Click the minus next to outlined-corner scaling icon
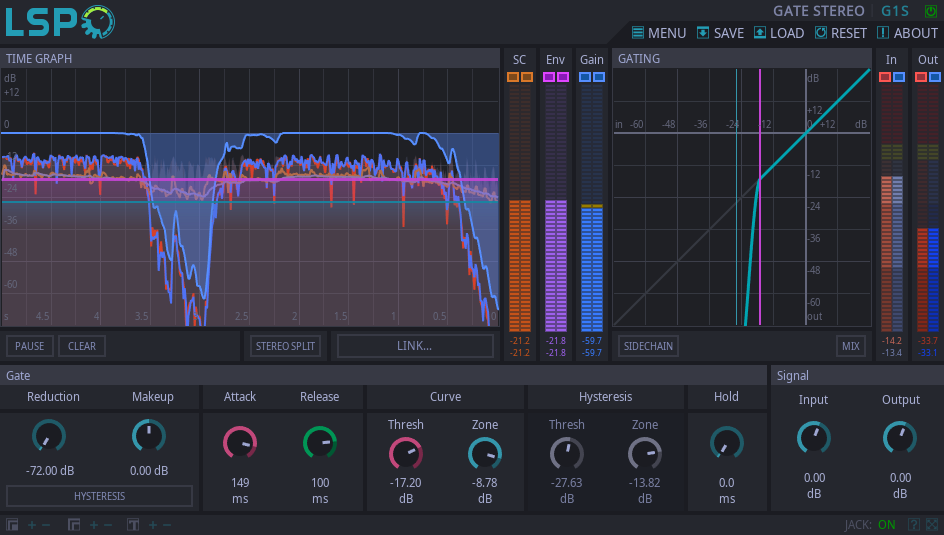 coord(108,525)
